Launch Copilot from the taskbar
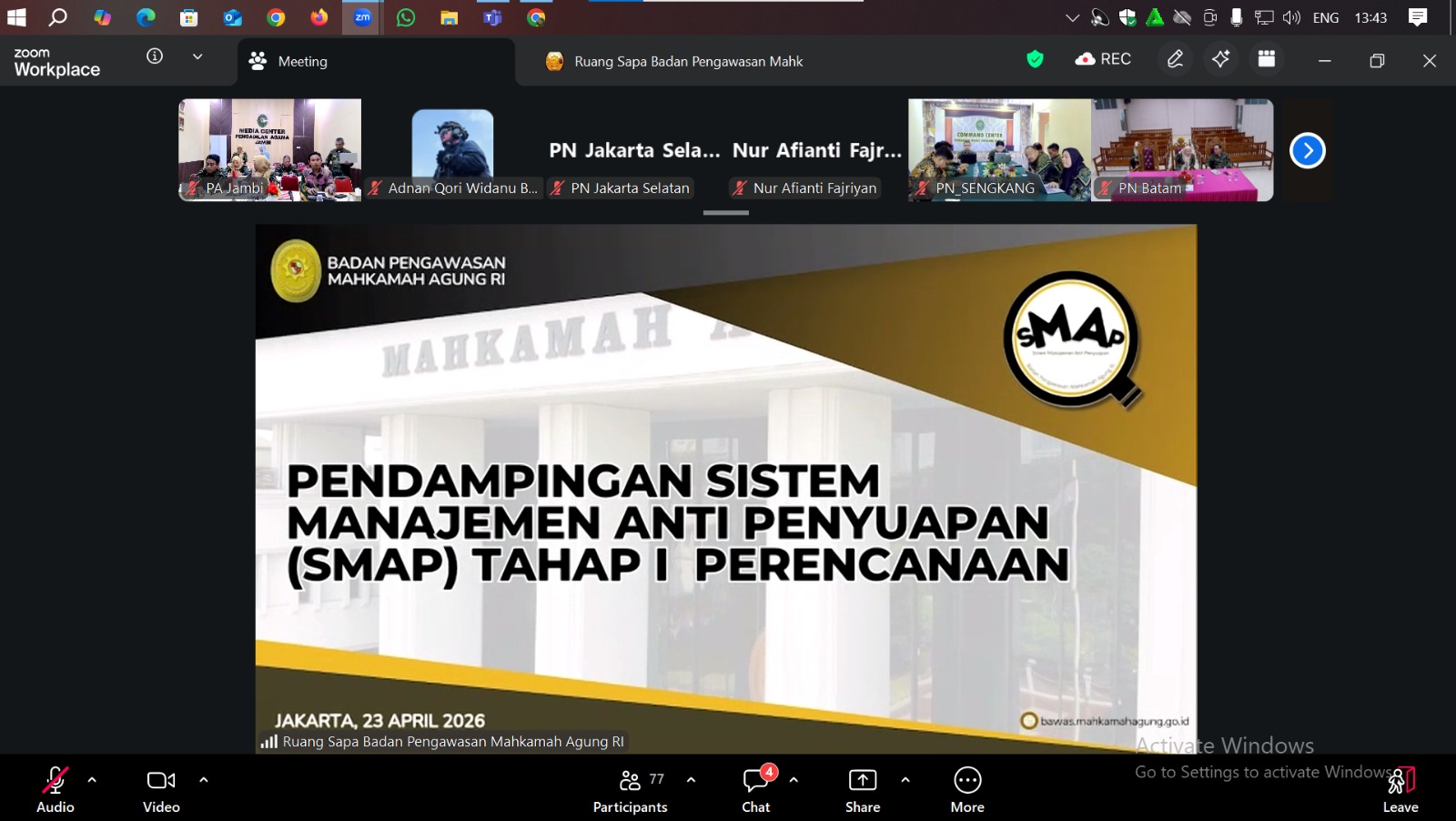 102,17
